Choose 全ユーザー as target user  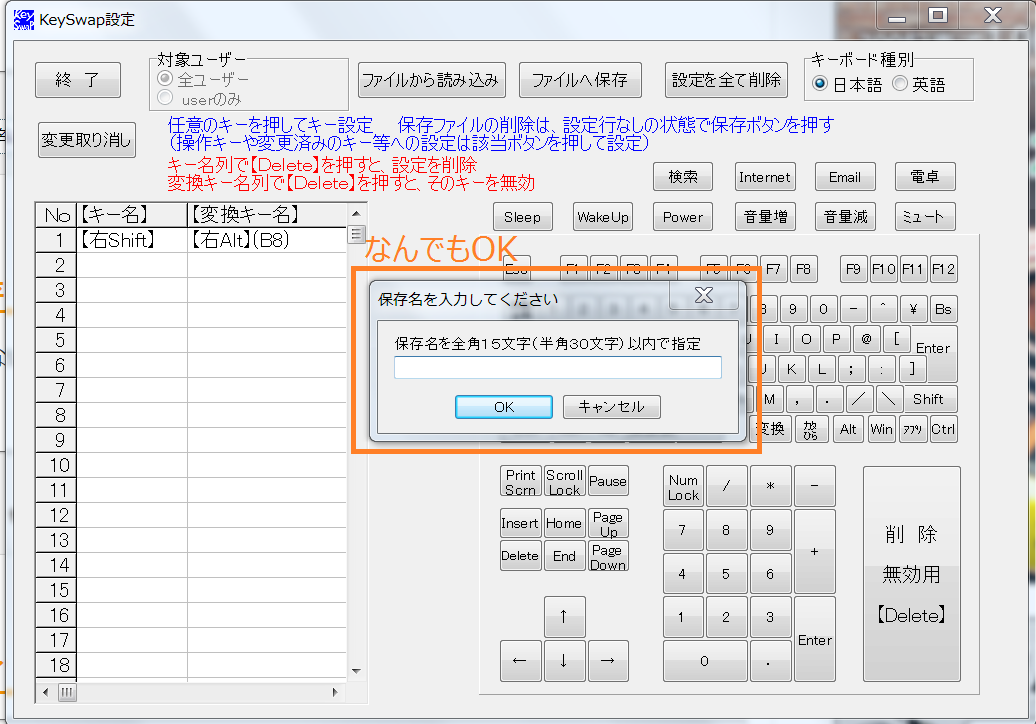[x=166, y=78]
